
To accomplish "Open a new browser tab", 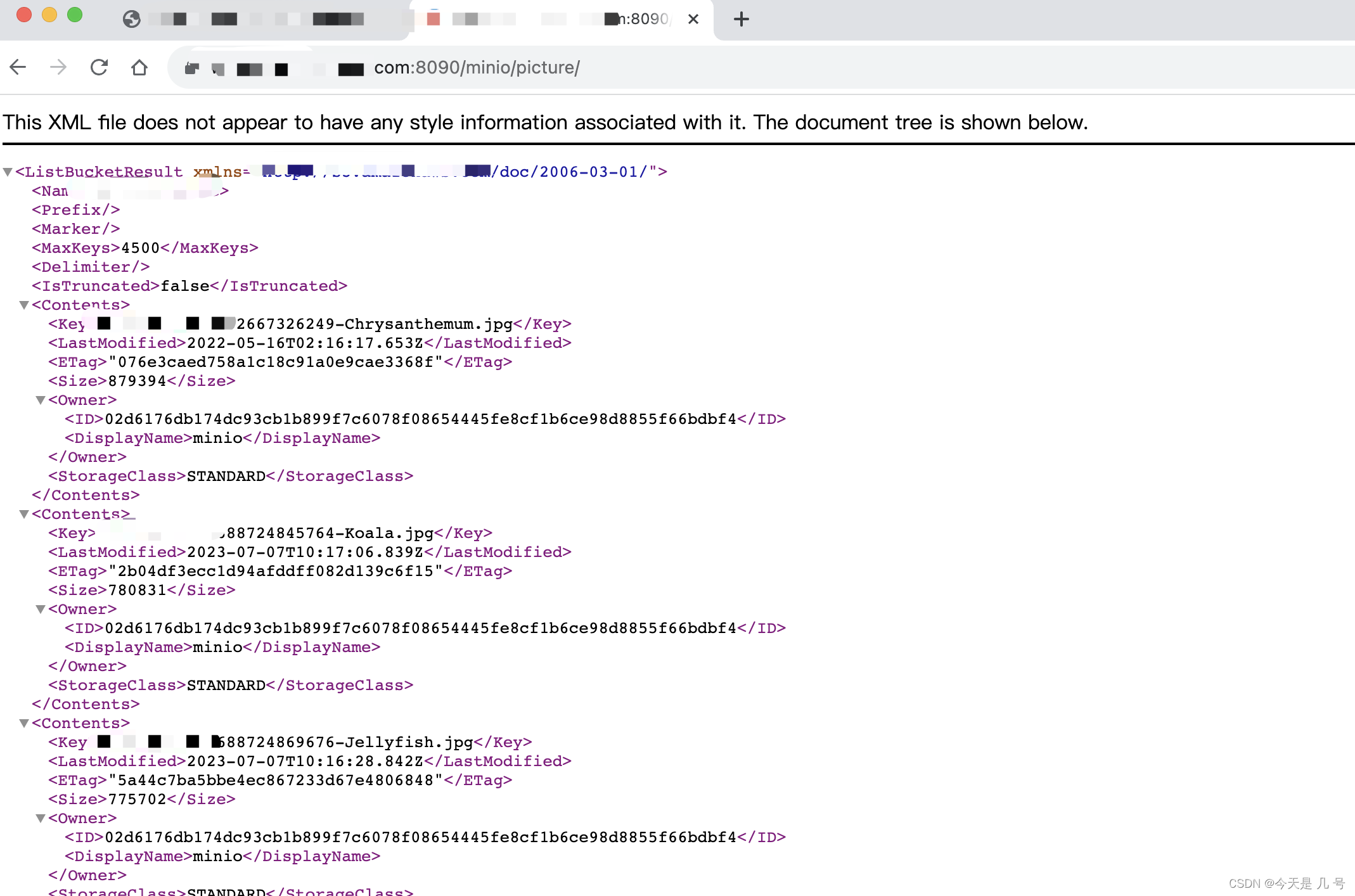I will coord(741,19).
